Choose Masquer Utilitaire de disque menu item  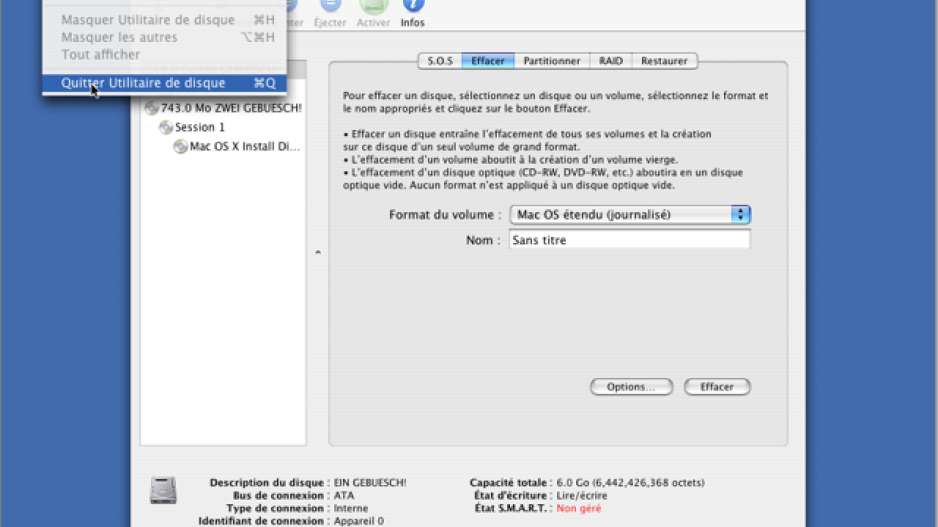point(164,20)
